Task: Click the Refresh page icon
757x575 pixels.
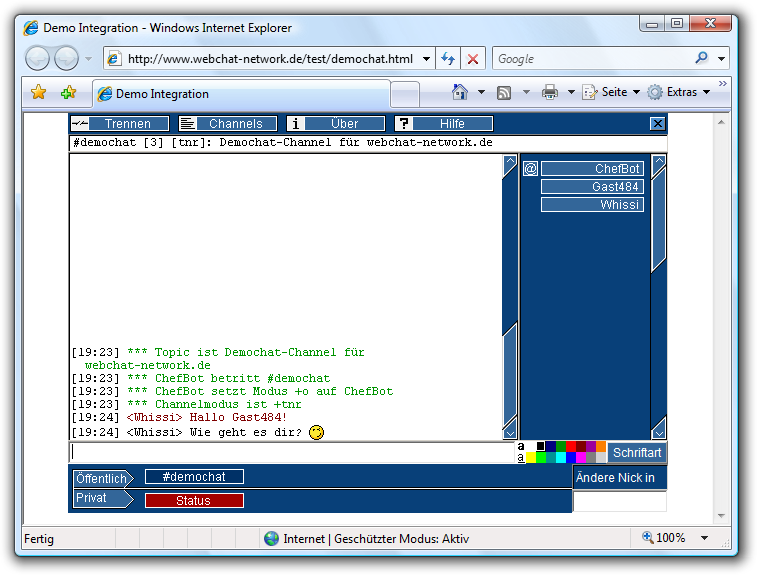Action: tap(448, 59)
